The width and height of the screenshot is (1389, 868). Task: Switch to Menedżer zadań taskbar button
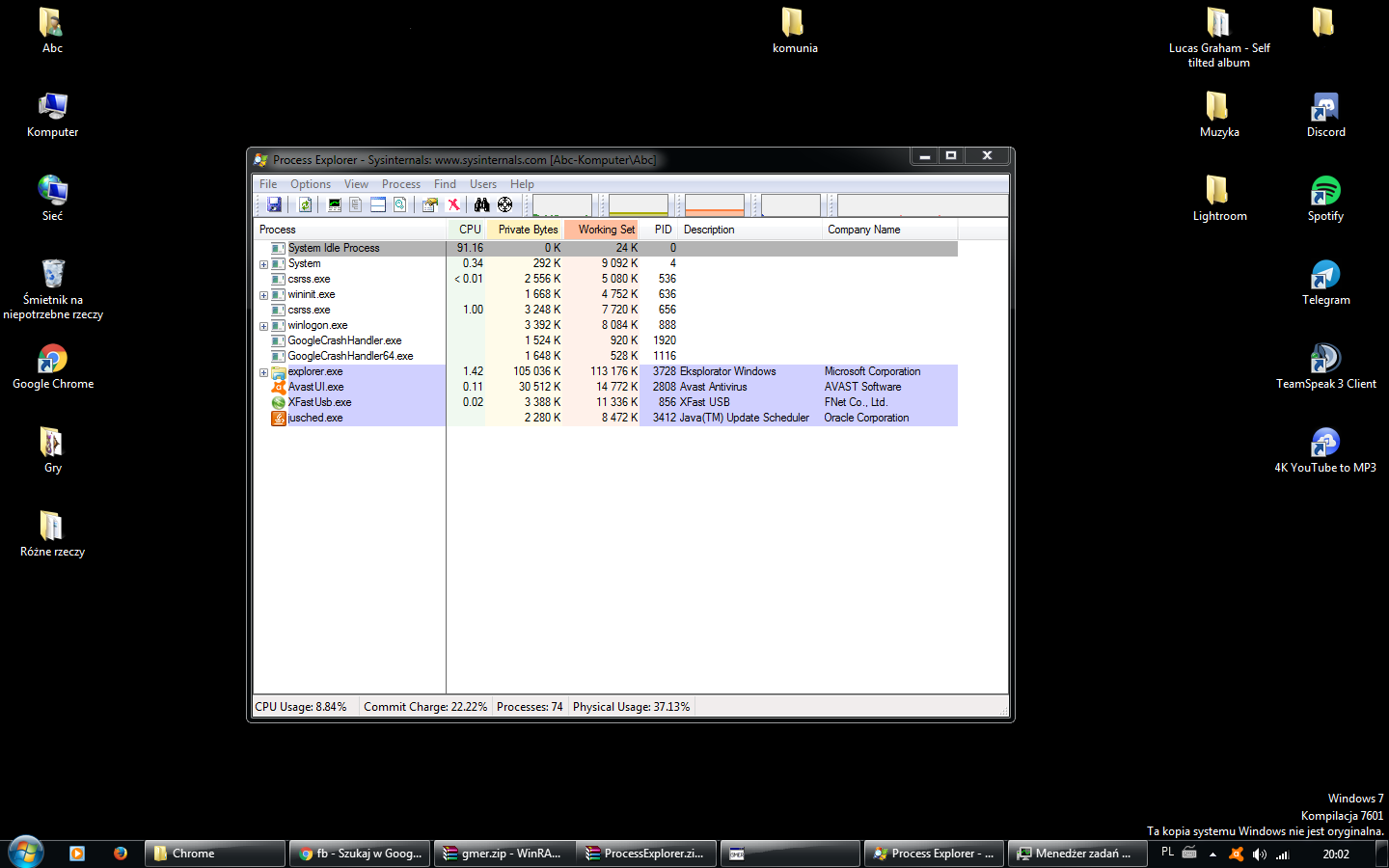[1076, 854]
